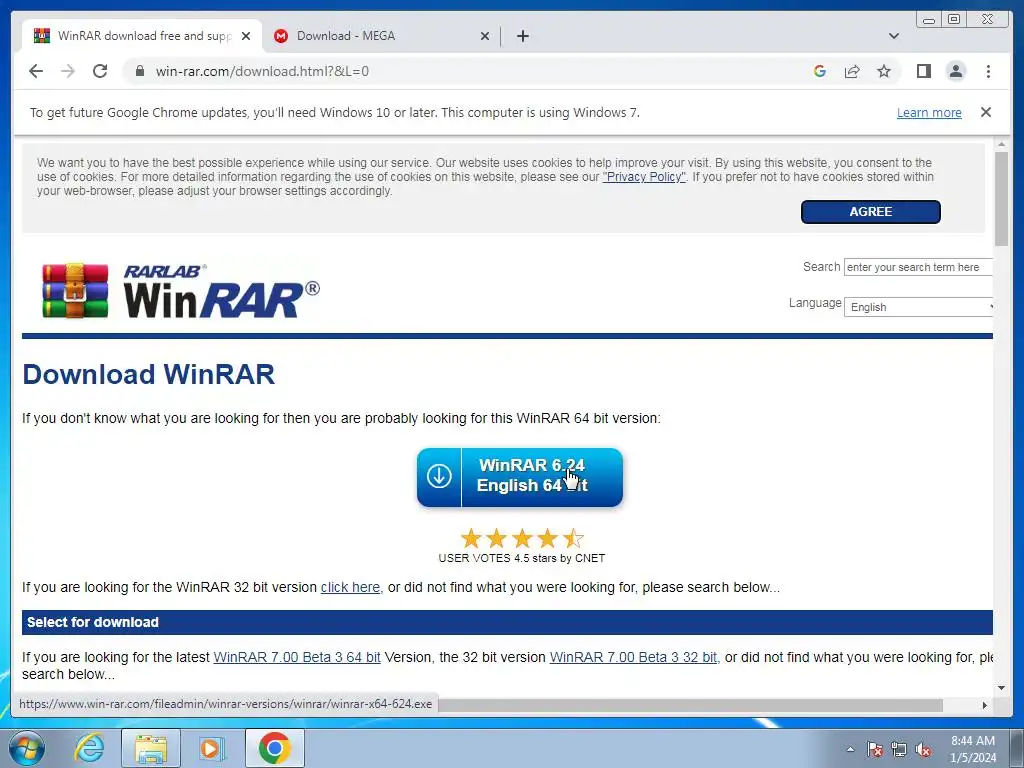Go back to the previous page
Viewport: 1024px width, 768px height.
36,71
